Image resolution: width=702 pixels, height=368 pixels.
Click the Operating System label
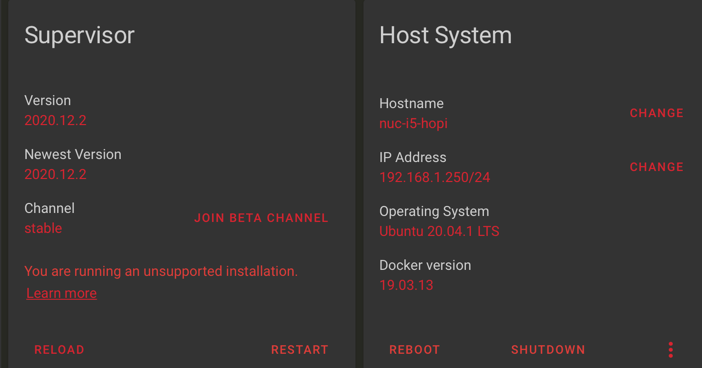click(434, 211)
